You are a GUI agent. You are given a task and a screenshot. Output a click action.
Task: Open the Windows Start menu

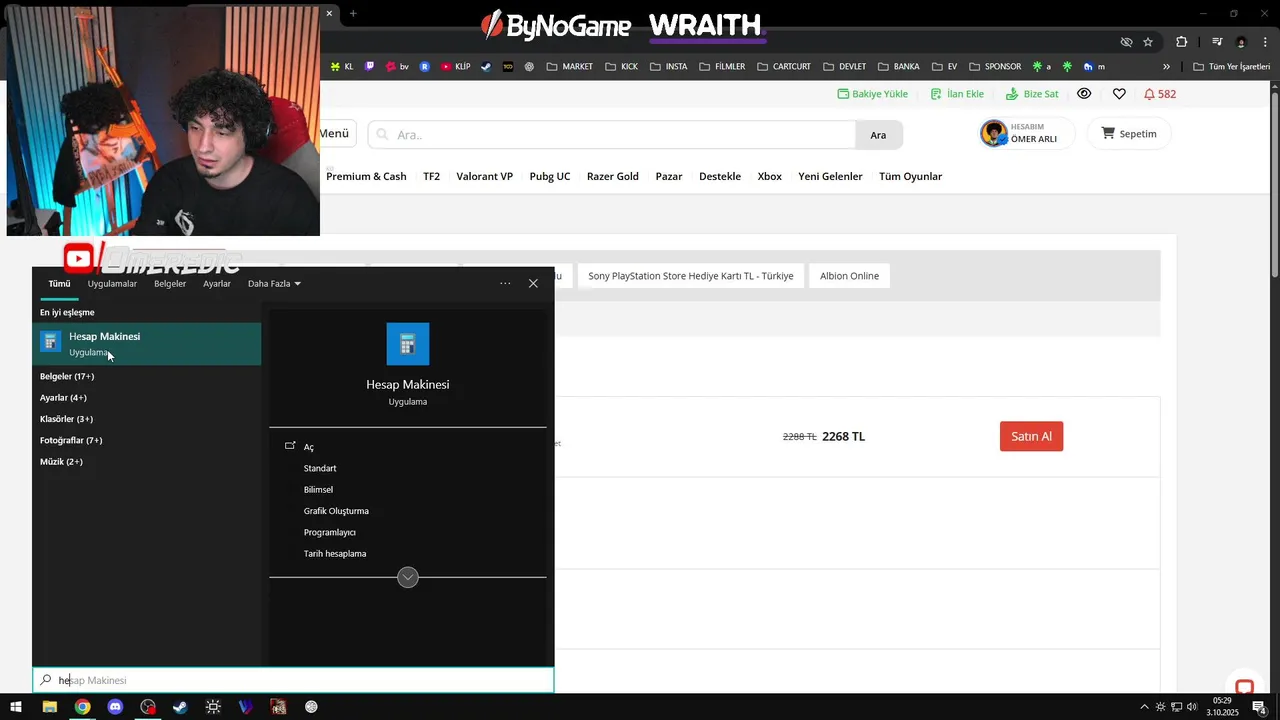click(x=16, y=707)
